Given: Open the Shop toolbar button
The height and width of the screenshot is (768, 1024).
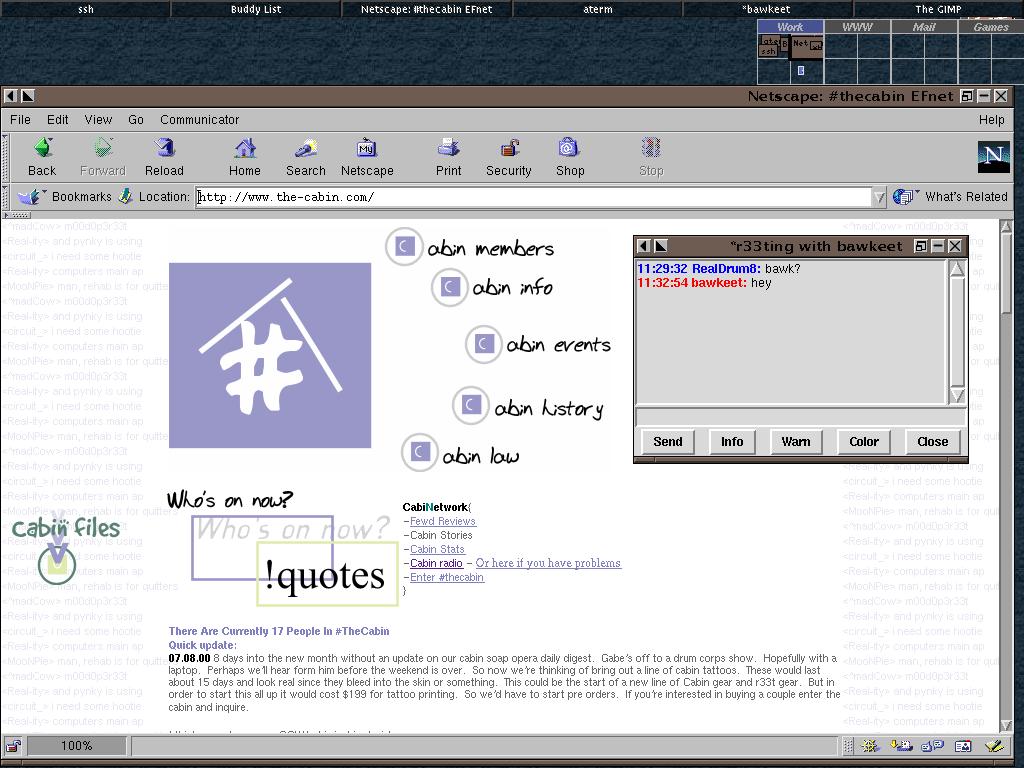Looking at the screenshot, I should click(x=570, y=157).
